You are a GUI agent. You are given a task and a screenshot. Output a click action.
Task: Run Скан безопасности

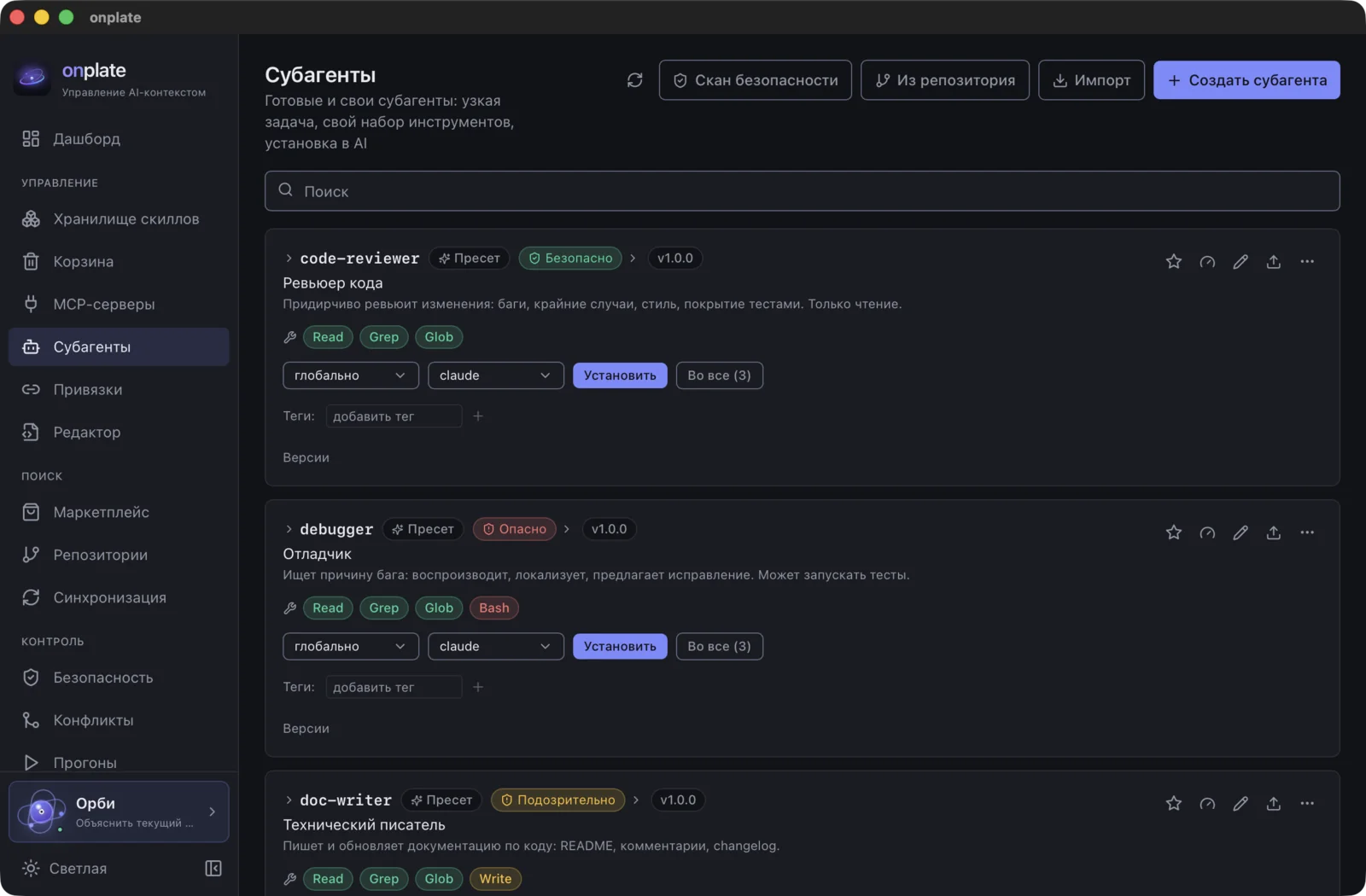click(756, 80)
